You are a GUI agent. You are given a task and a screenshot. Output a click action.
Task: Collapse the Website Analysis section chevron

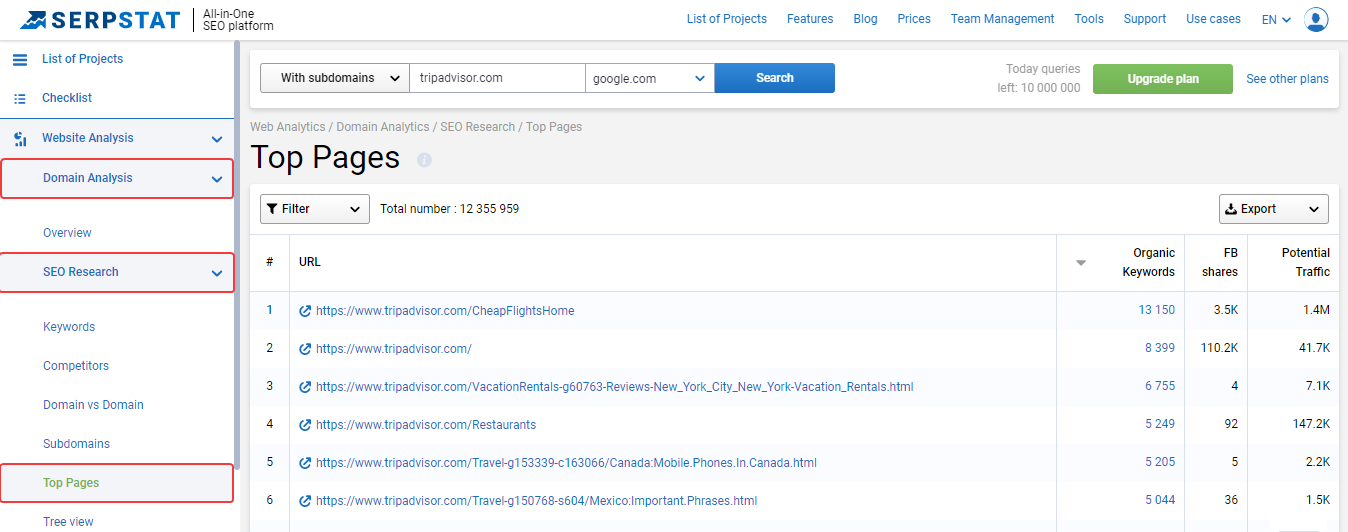[217, 139]
